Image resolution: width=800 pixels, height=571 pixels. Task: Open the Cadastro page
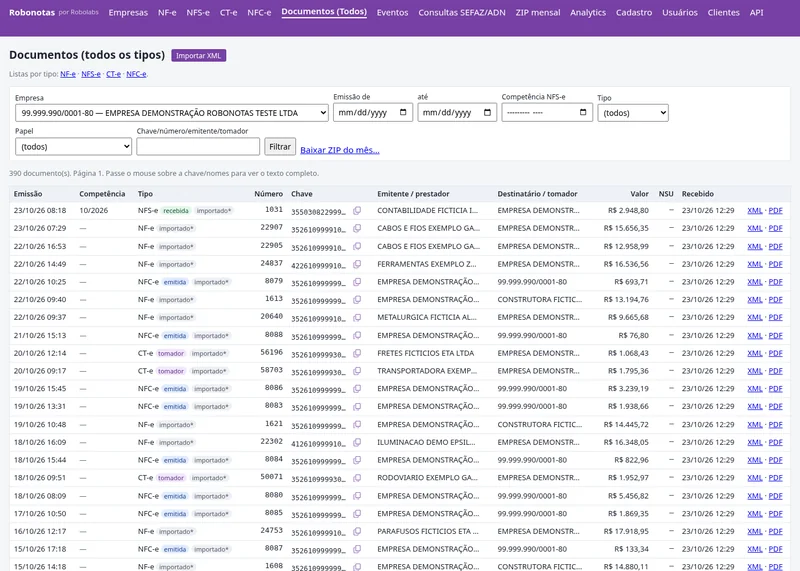point(634,13)
